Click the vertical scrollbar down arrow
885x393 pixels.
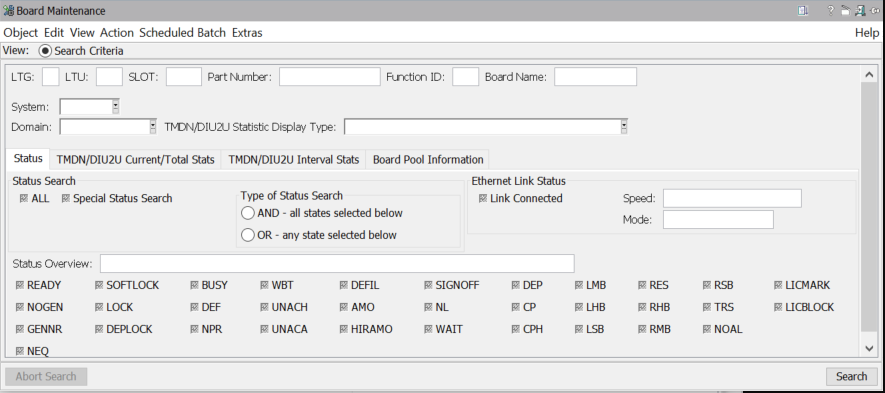point(869,349)
